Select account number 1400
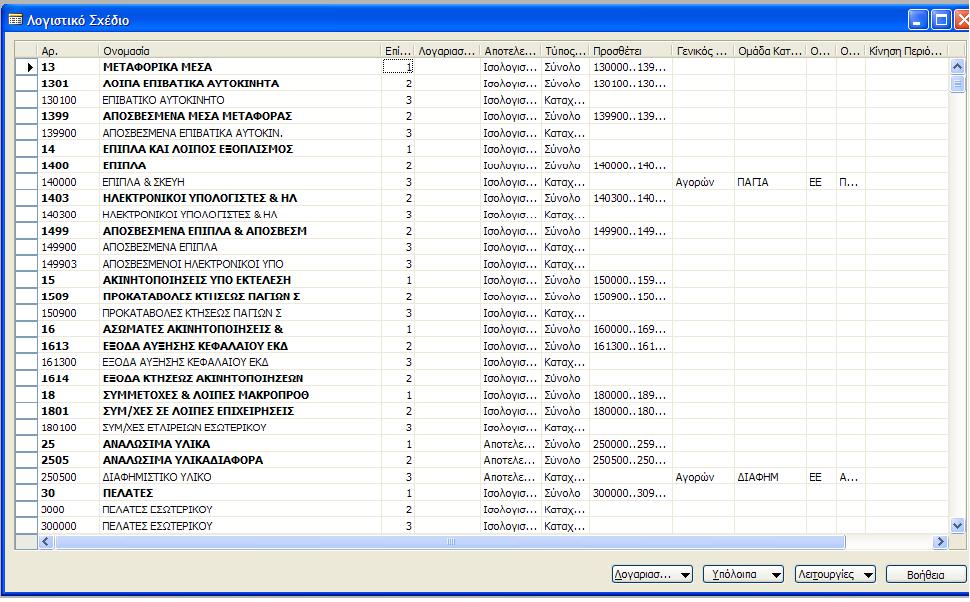The height and width of the screenshot is (602, 970). (x=54, y=166)
